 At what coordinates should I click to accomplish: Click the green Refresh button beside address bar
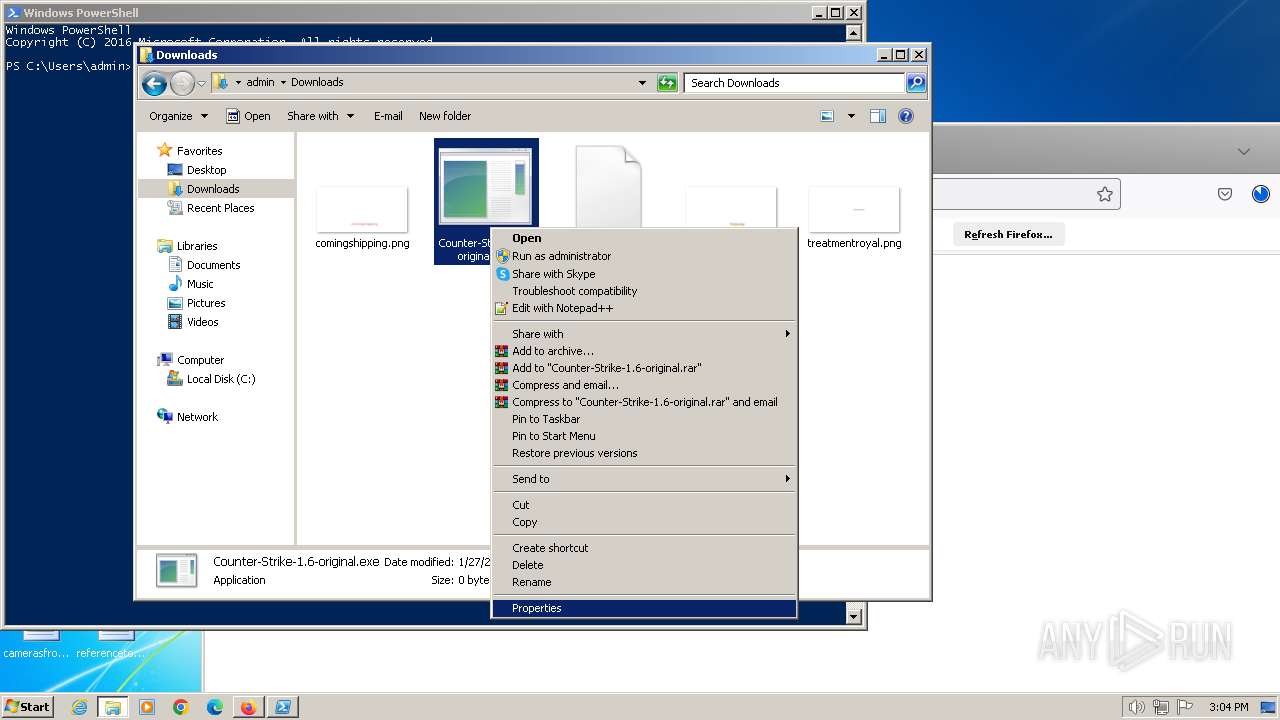[x=667, y=83]
